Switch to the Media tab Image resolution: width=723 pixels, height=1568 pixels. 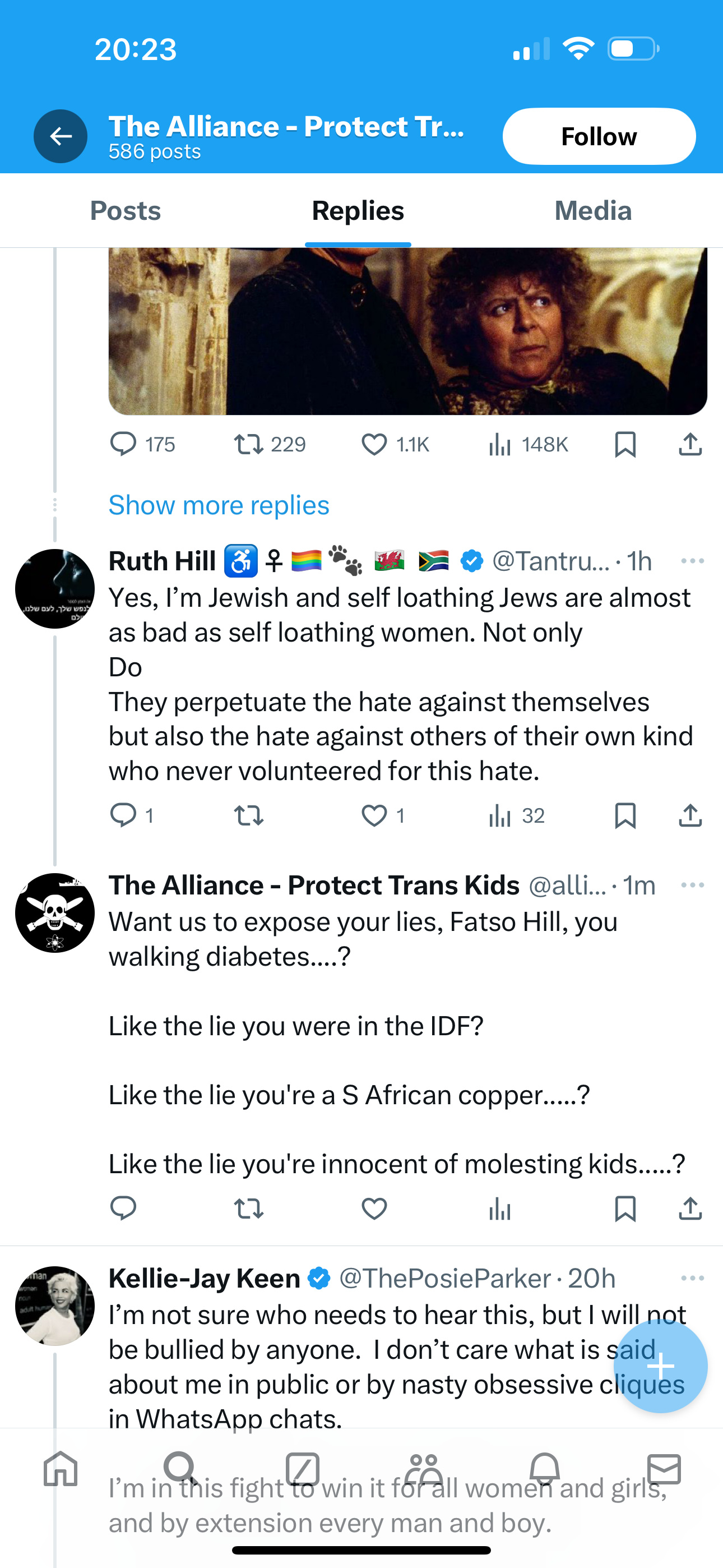click(x=593, y=211)
